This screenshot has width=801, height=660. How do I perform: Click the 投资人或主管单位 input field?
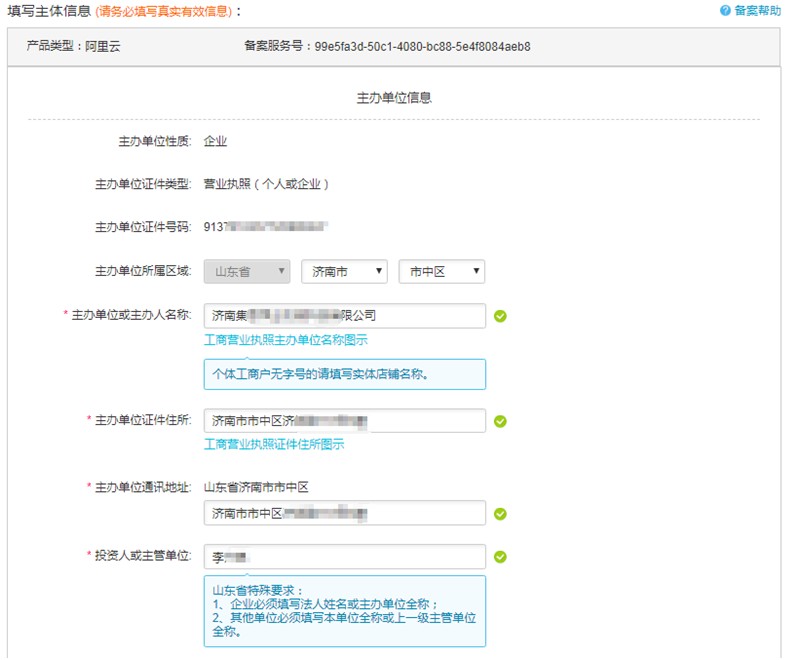click(x=344, y=557)
